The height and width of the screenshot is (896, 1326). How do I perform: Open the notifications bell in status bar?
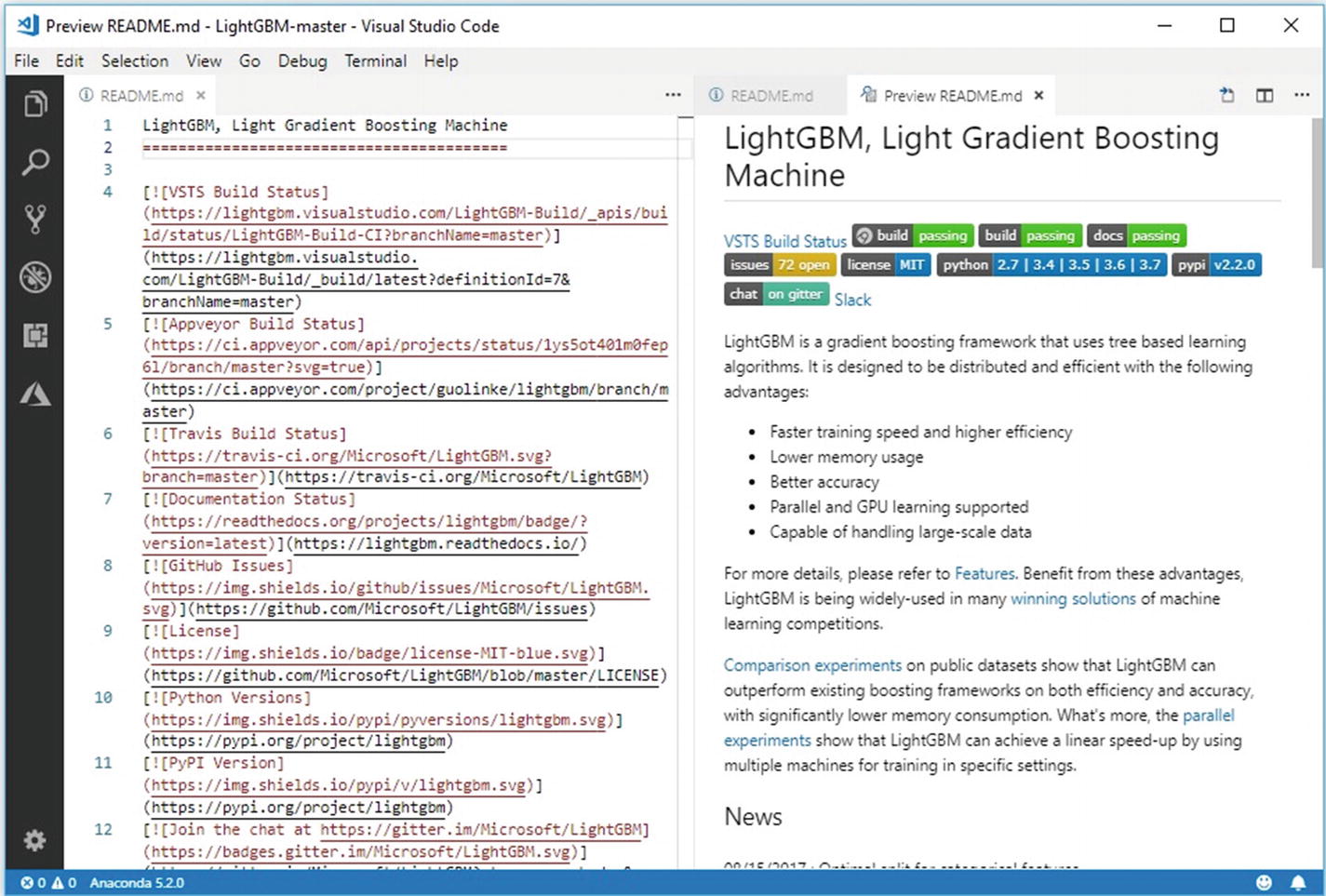click(1298, 882)
